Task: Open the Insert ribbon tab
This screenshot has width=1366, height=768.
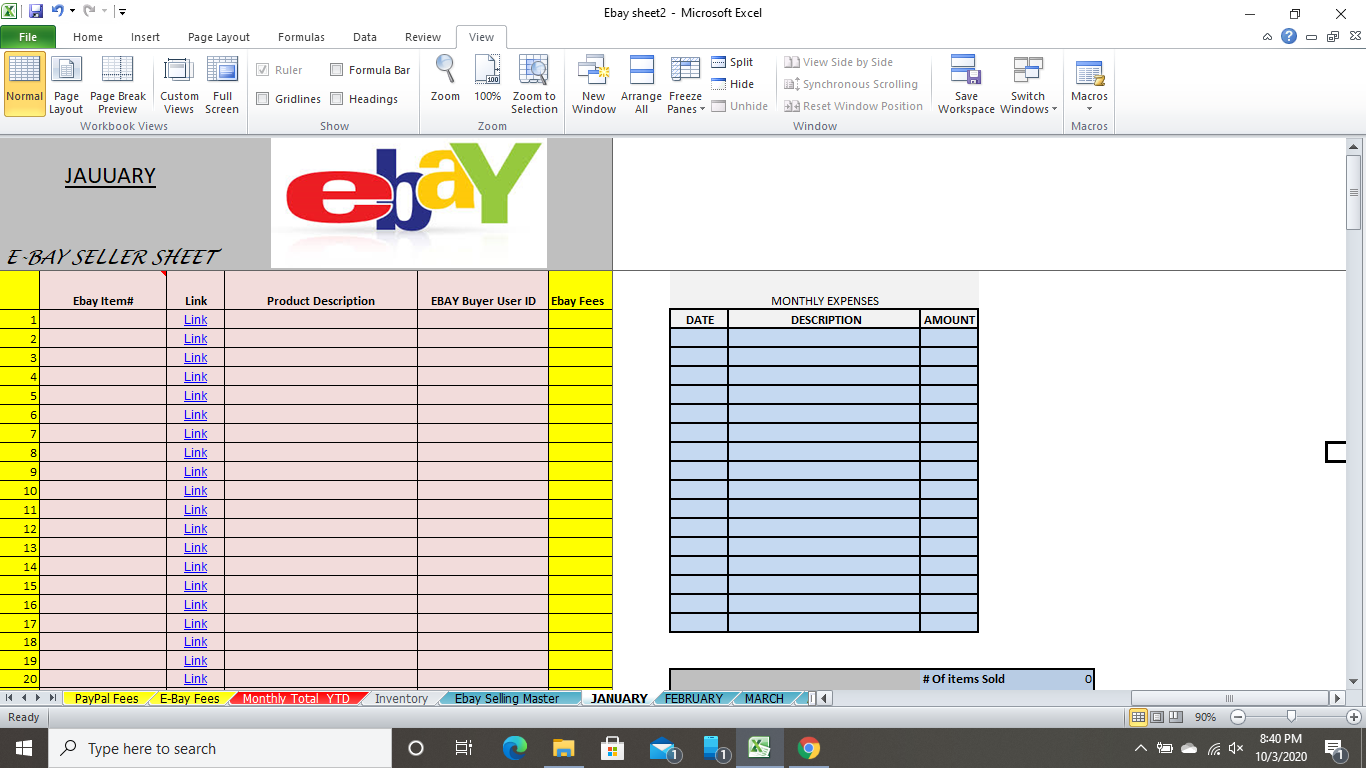Action: 145,37
